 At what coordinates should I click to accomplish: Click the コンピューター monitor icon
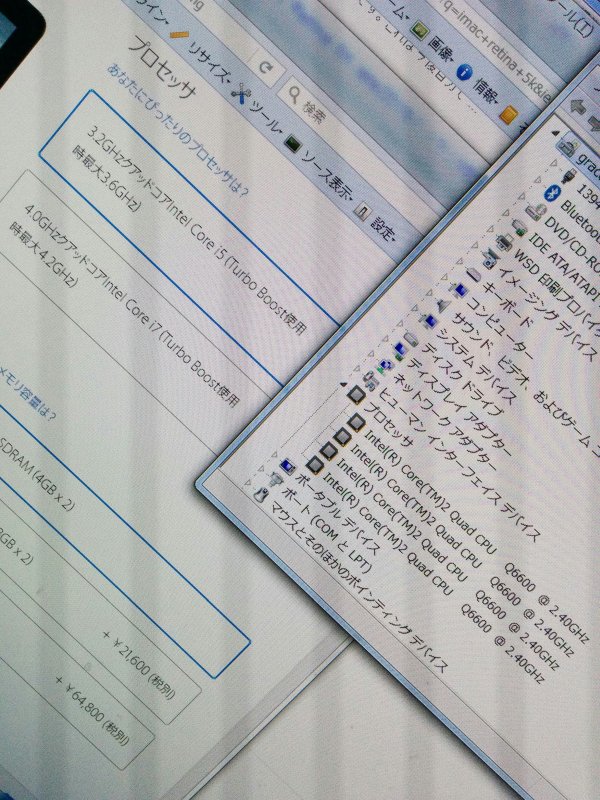point(459,291)
